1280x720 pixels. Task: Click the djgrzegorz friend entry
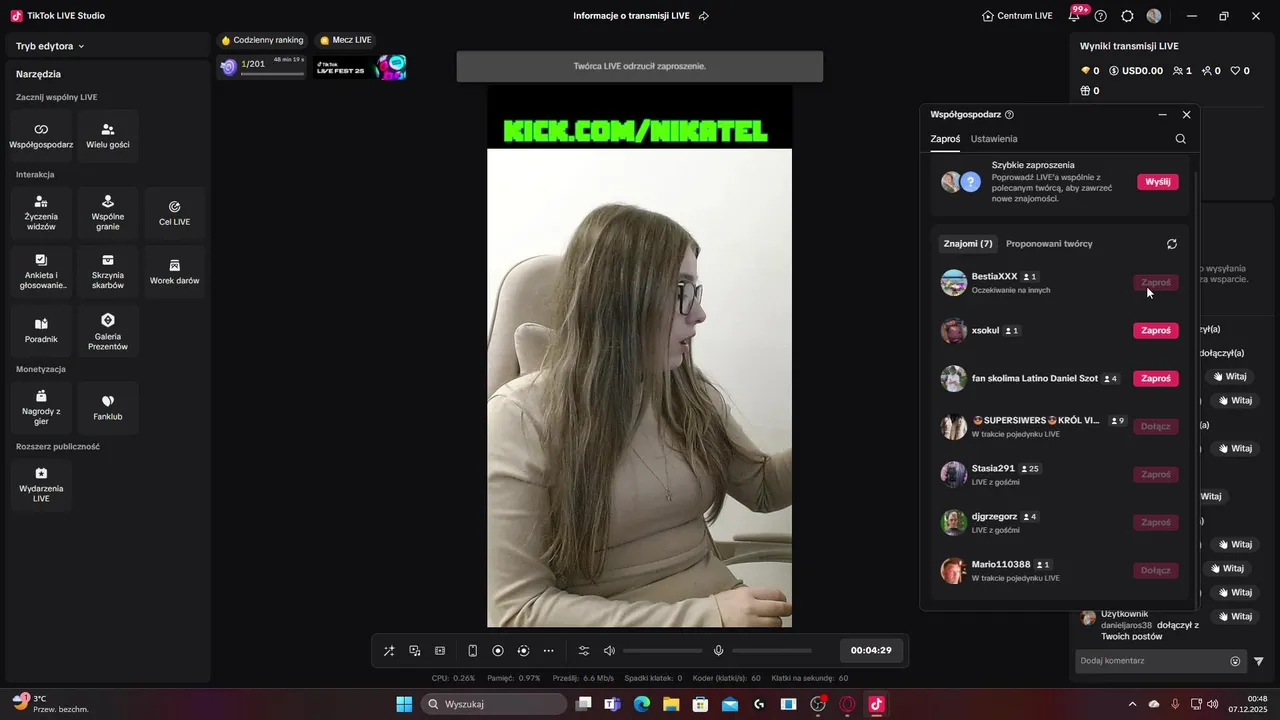pyautogui.click(x=1060, y=523)
